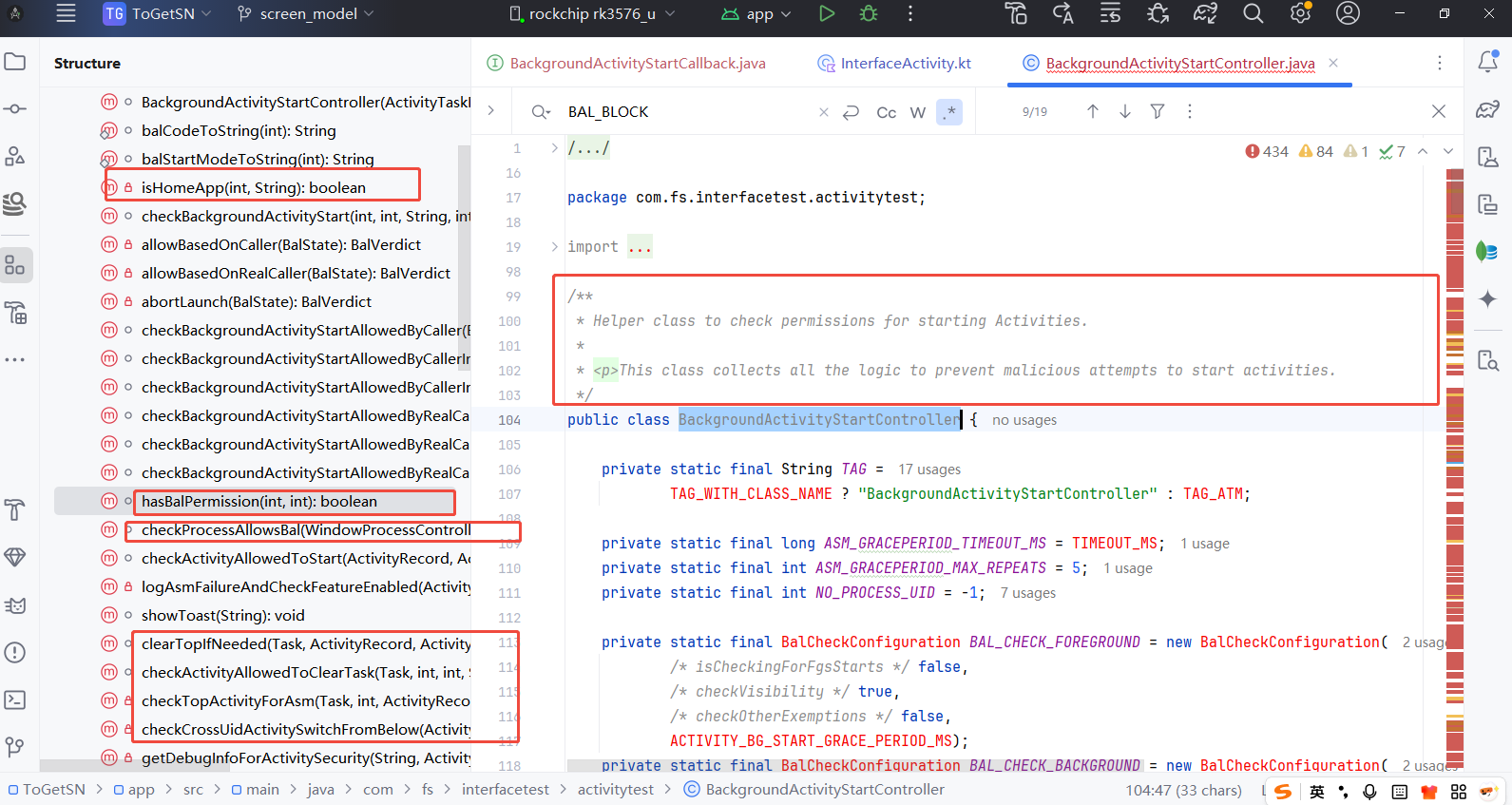Screen dimensions: 1512x805
Task: Open Gradle elephant panel in right sidebar
Action: click(1487, 109)
